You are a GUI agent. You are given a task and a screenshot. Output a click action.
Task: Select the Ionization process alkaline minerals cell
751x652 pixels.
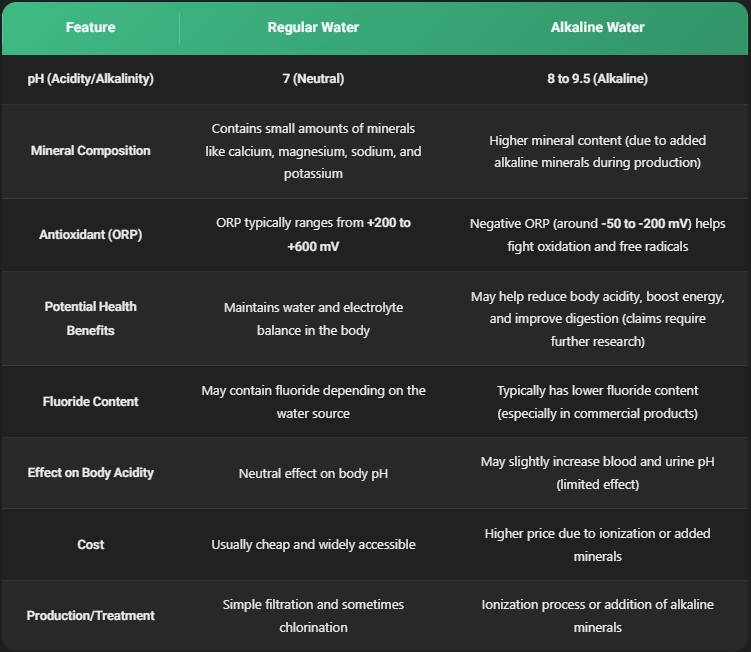tap(597, 616)
